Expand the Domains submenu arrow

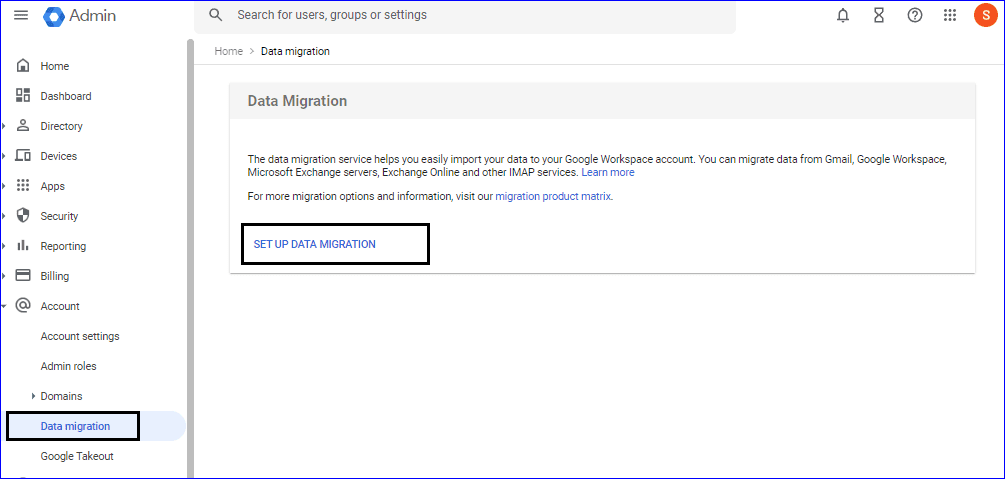click(33, 396)
